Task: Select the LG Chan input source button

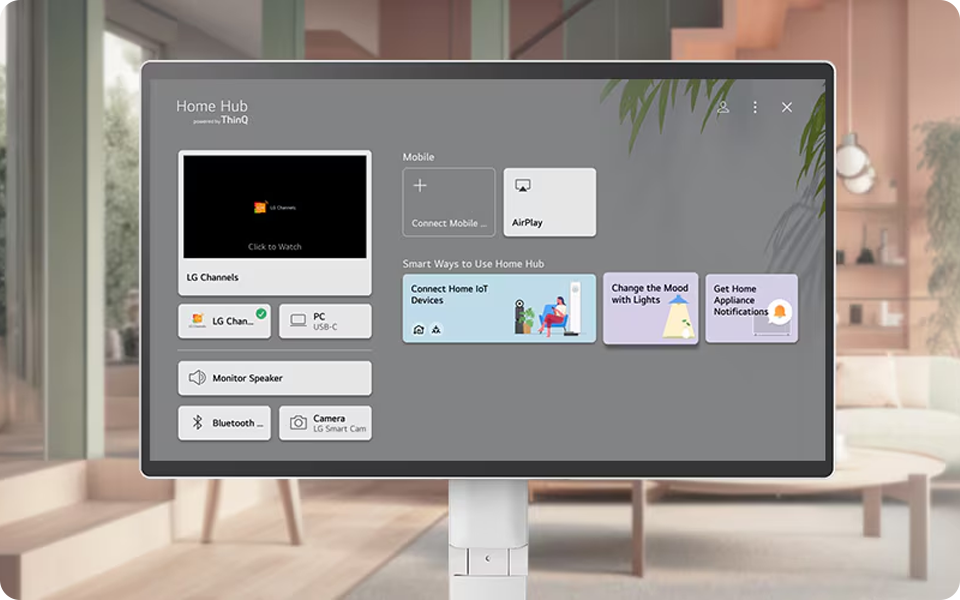Action: [x=223, y=320]
